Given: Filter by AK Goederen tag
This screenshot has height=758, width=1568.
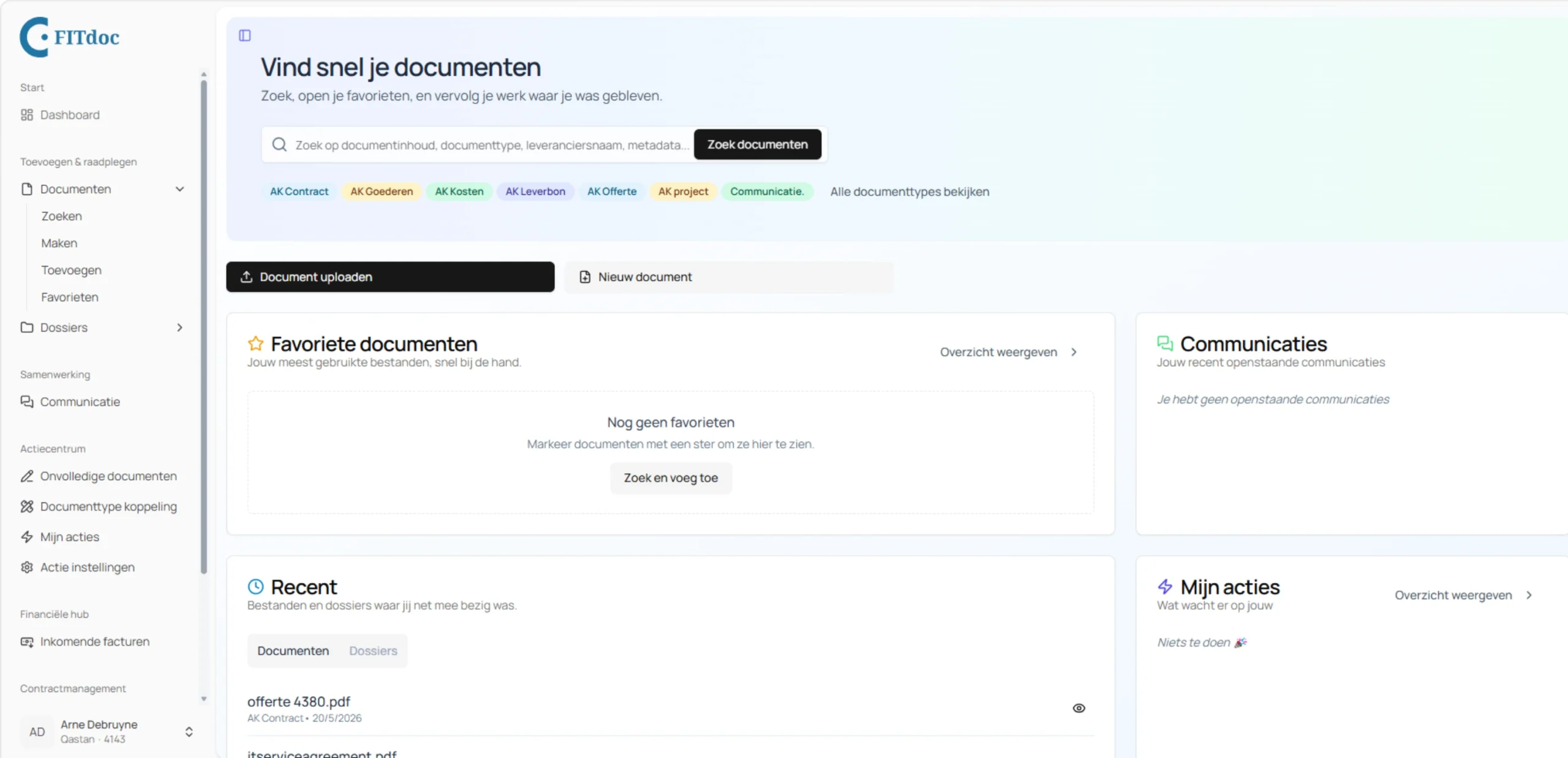Looking at the screenshot, I should tap(382, 192).
